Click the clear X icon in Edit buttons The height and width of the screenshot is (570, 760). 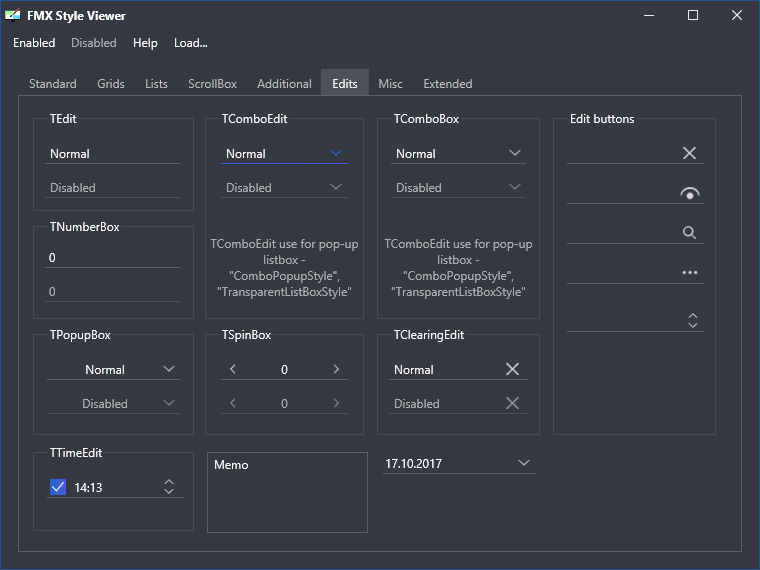[689, 153]
